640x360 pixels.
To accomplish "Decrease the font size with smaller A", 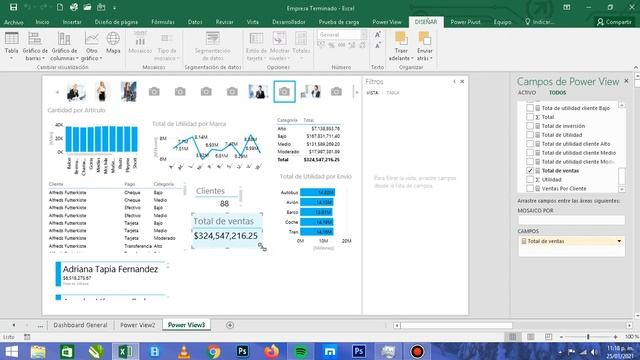I will [378, 45].
